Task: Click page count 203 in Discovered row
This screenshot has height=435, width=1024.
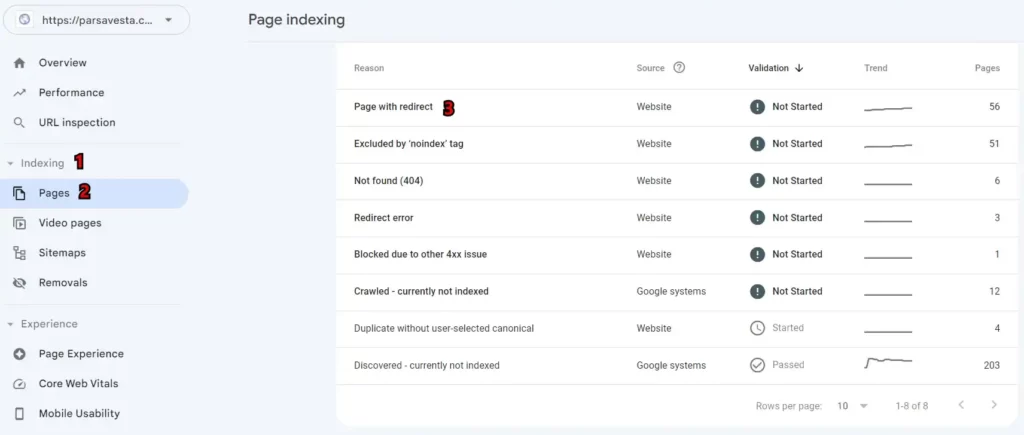Action: [x=991, y=366]
